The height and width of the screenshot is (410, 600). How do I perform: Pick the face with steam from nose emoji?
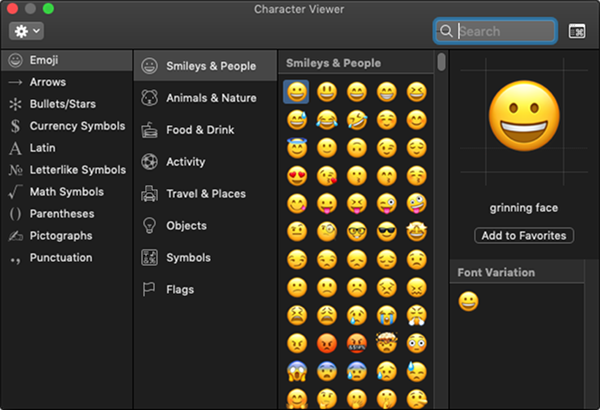click(417, 315)
